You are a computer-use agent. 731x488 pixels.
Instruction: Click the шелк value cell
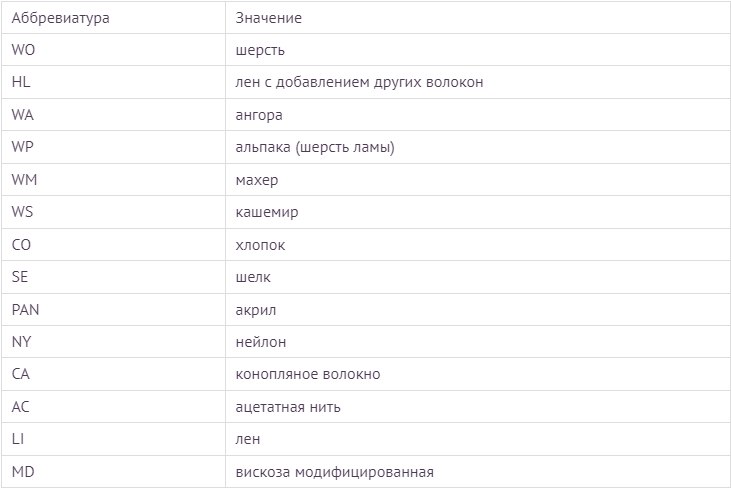pyautogui.click(x=478, y=277)
